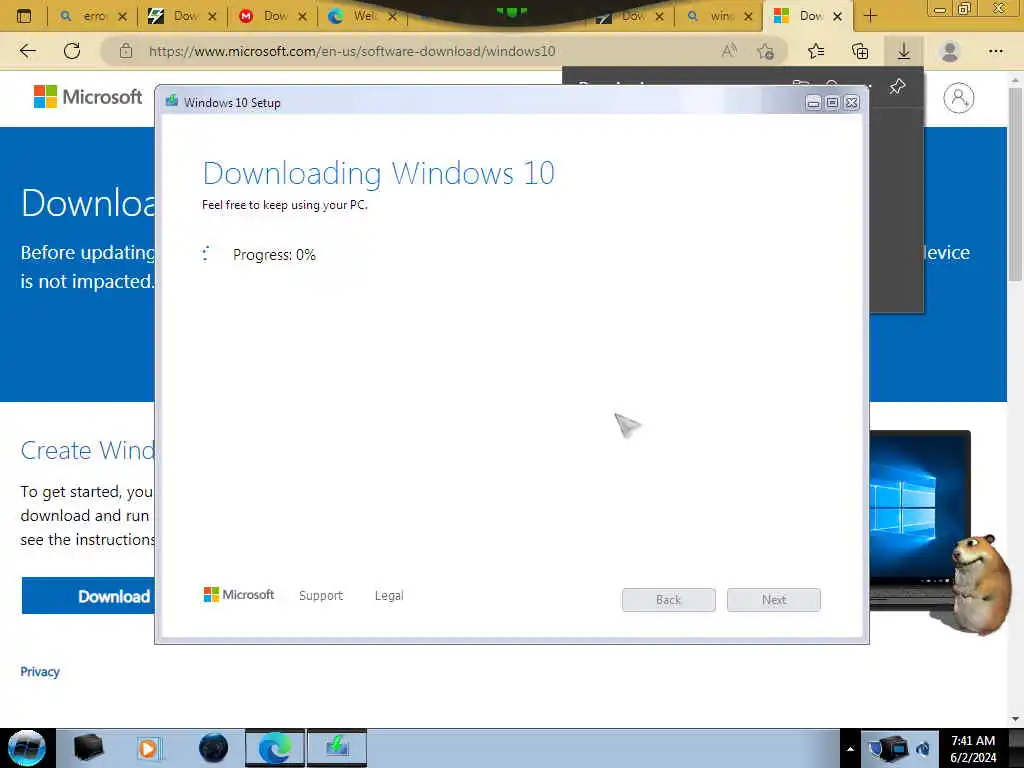Image resolution: width=1024 pixels, height=768 pixels.
Task: Open the Privacy link on the webpage
Action: 40,671
